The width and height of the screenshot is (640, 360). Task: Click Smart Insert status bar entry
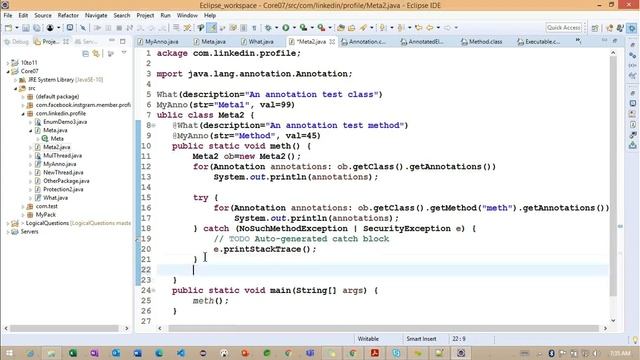click(421, 339)
